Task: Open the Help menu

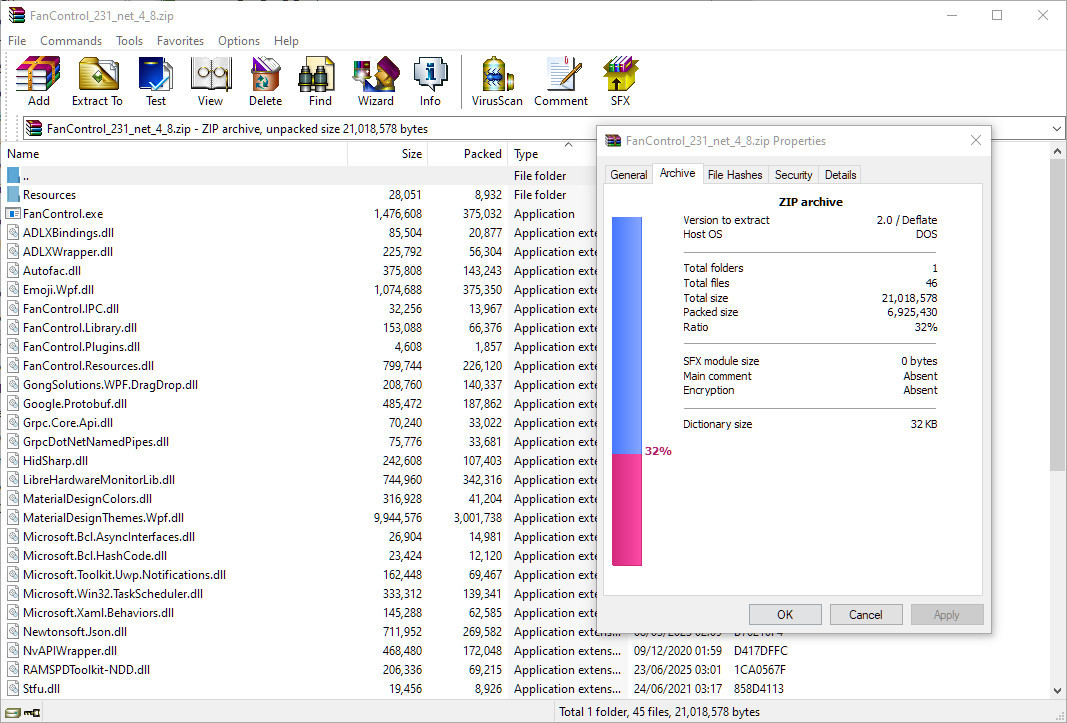Action: pyautogui.click(x=286, y=41)
